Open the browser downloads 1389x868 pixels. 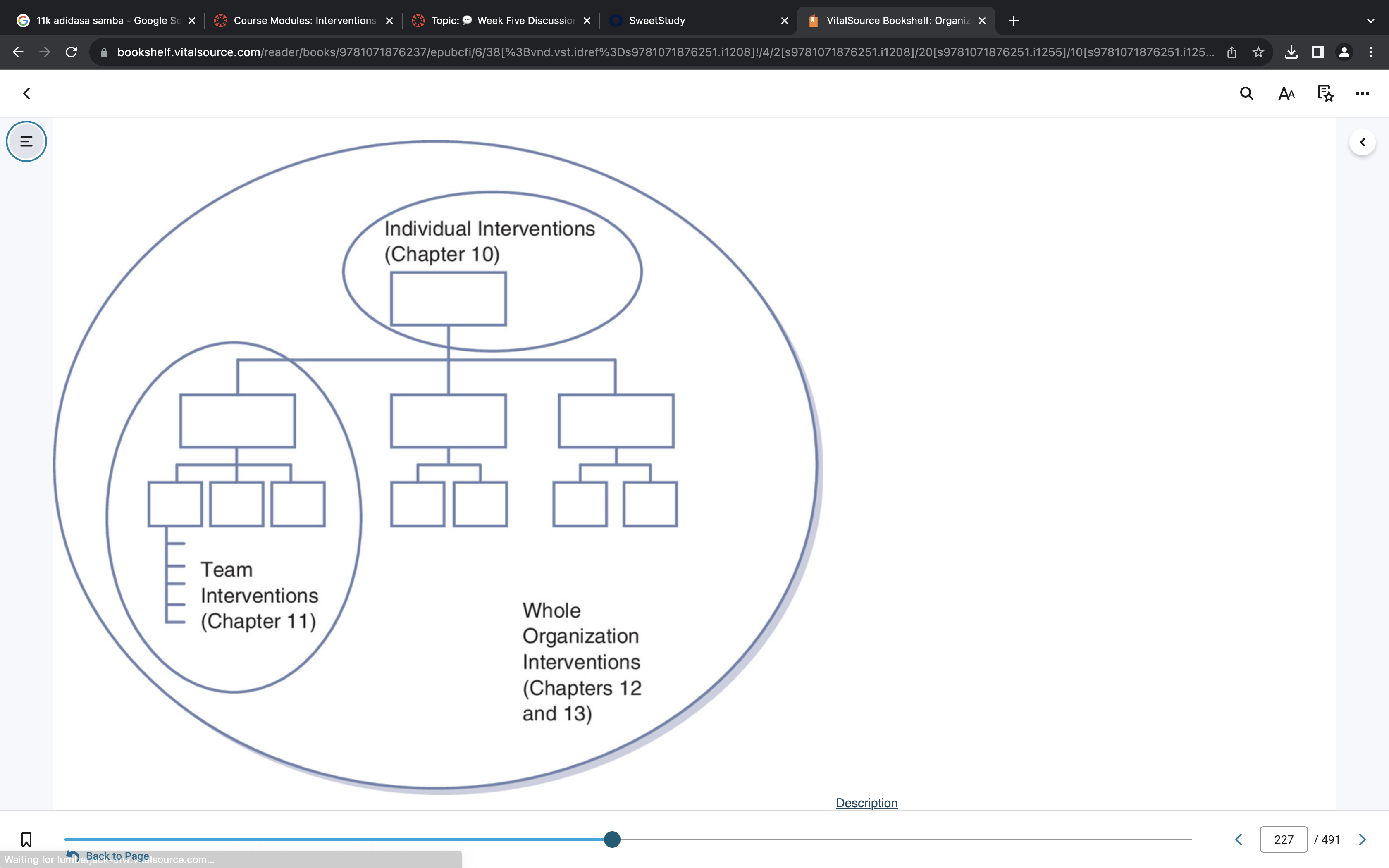[1291, 52]
